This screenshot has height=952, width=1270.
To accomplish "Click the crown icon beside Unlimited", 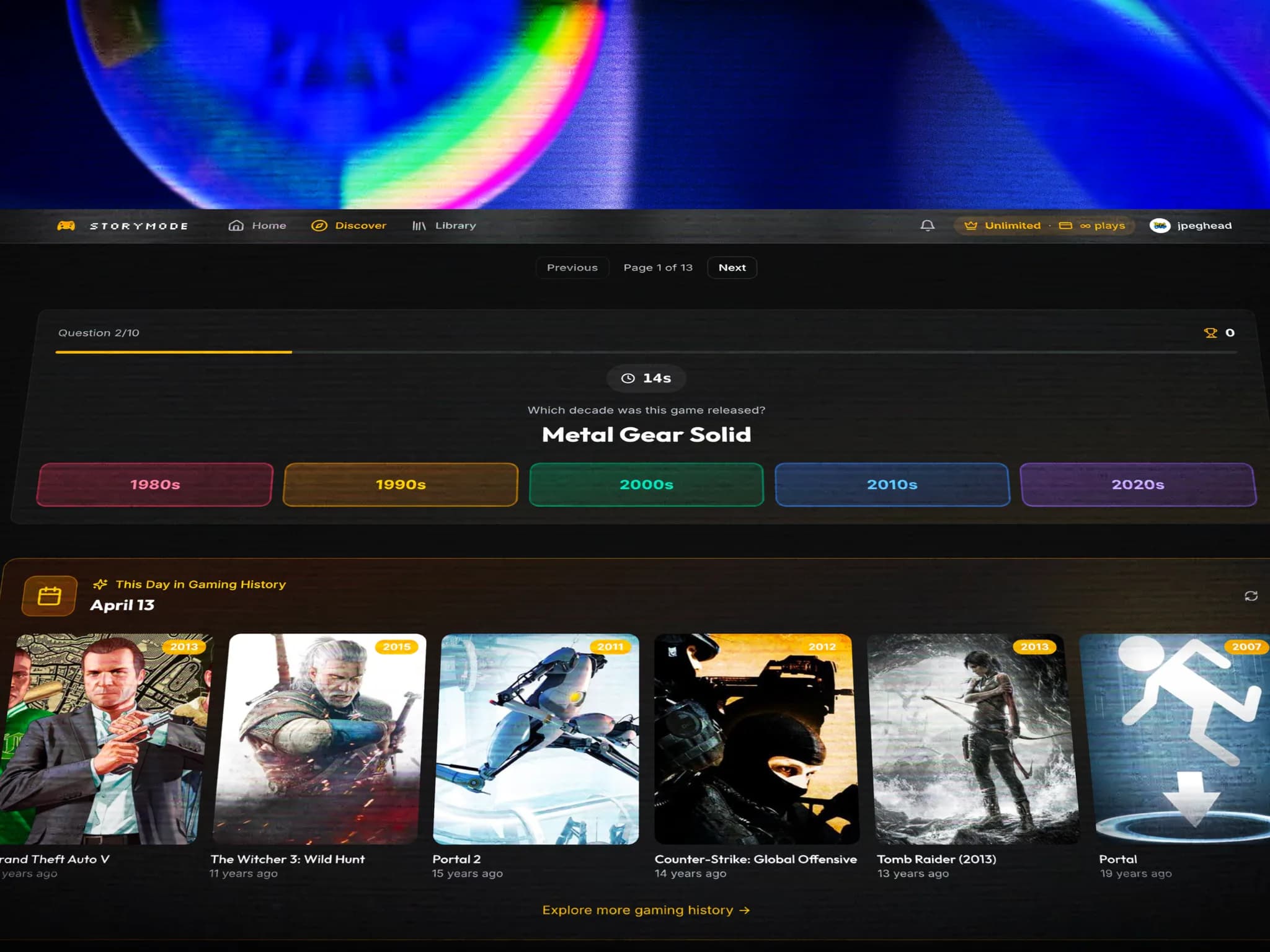I will 970,226.
